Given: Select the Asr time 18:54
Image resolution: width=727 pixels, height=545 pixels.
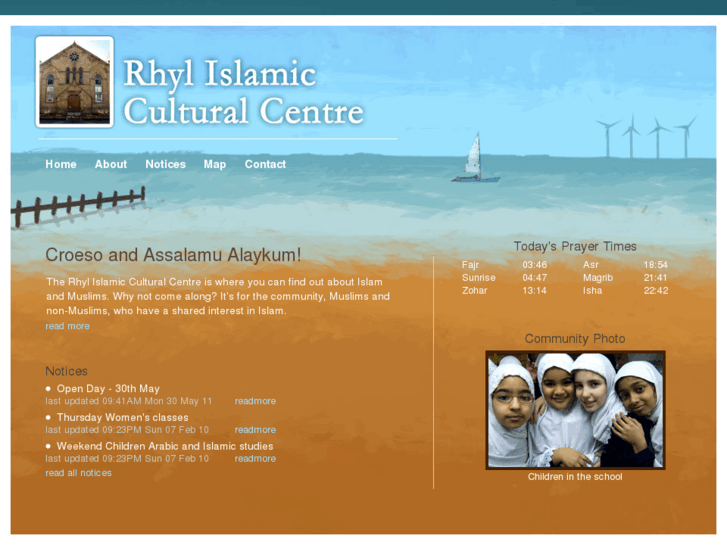Looking at the screenshot, I should (x=656, y=265).
